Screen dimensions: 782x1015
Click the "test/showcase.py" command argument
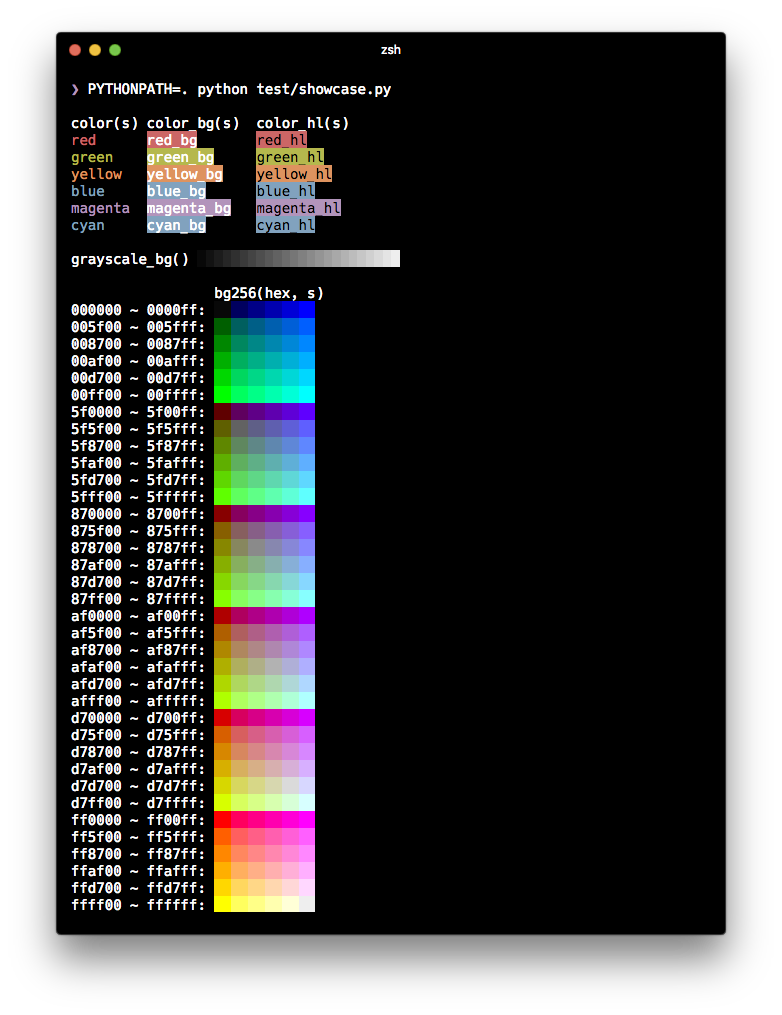tap(324, 89)
